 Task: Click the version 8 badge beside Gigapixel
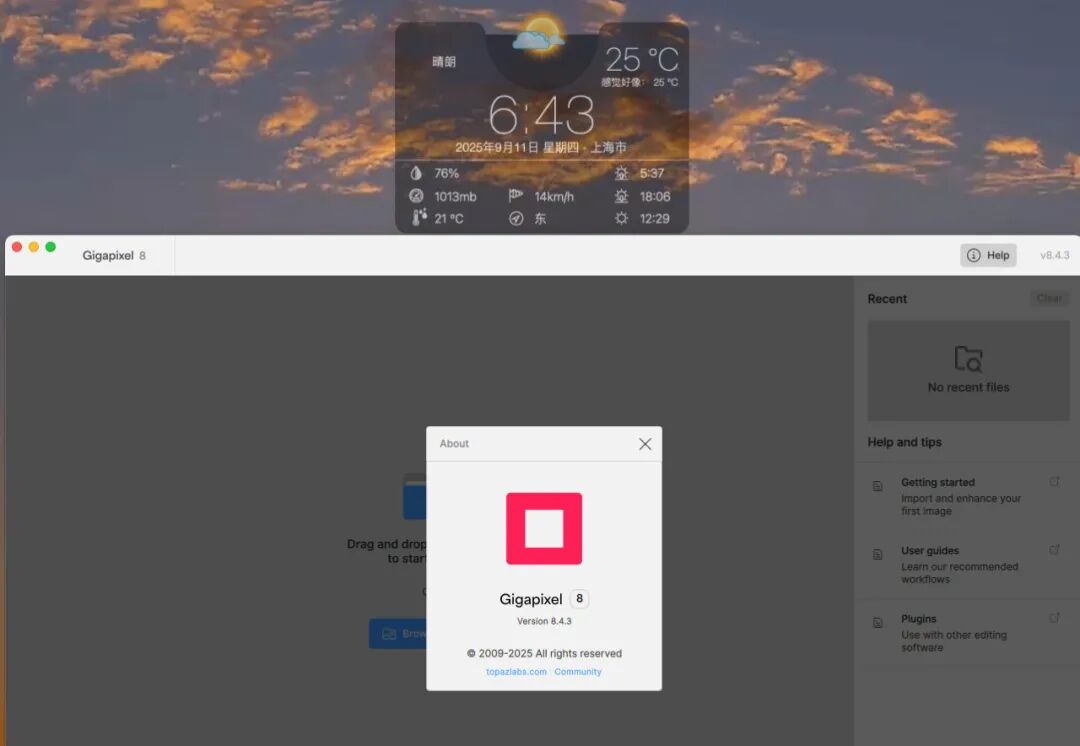(579, 599)
